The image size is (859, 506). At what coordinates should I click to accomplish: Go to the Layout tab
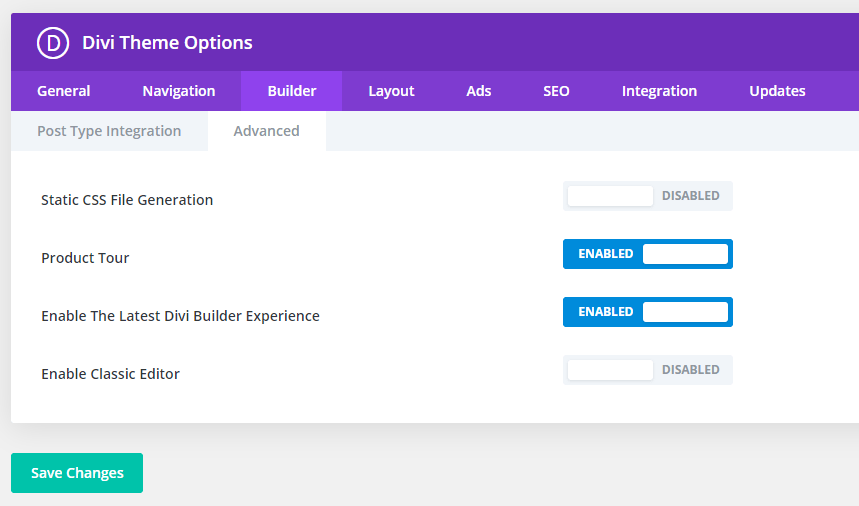point(391,91)
